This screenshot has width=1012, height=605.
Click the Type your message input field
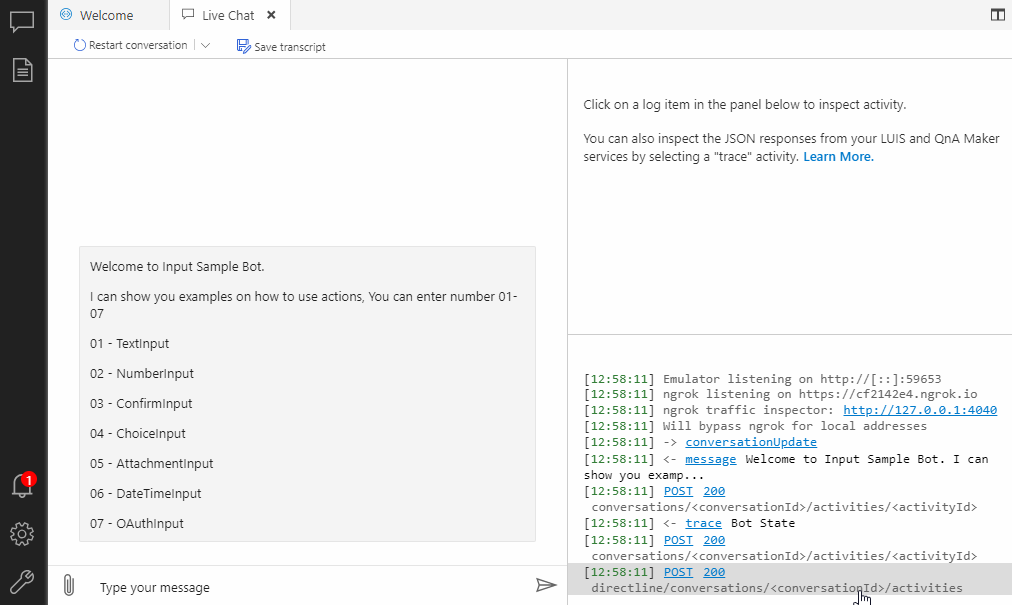click(310, 587)
